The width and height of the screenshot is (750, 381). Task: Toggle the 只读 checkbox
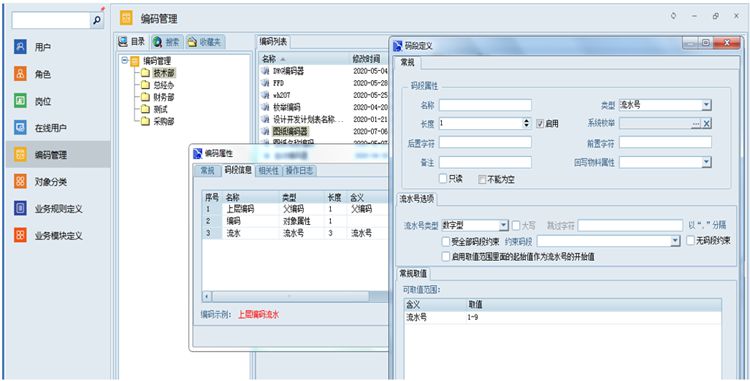[x=443, y=179]
